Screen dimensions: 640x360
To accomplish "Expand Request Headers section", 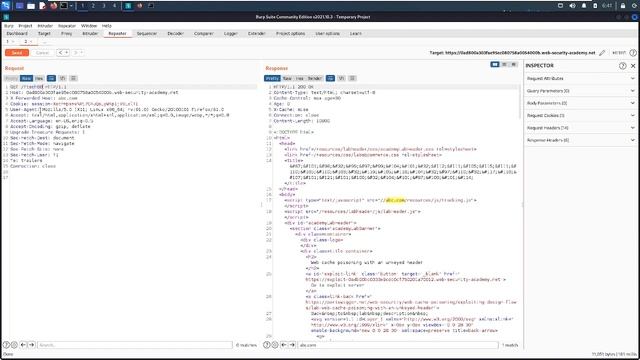I will (581, 128).
